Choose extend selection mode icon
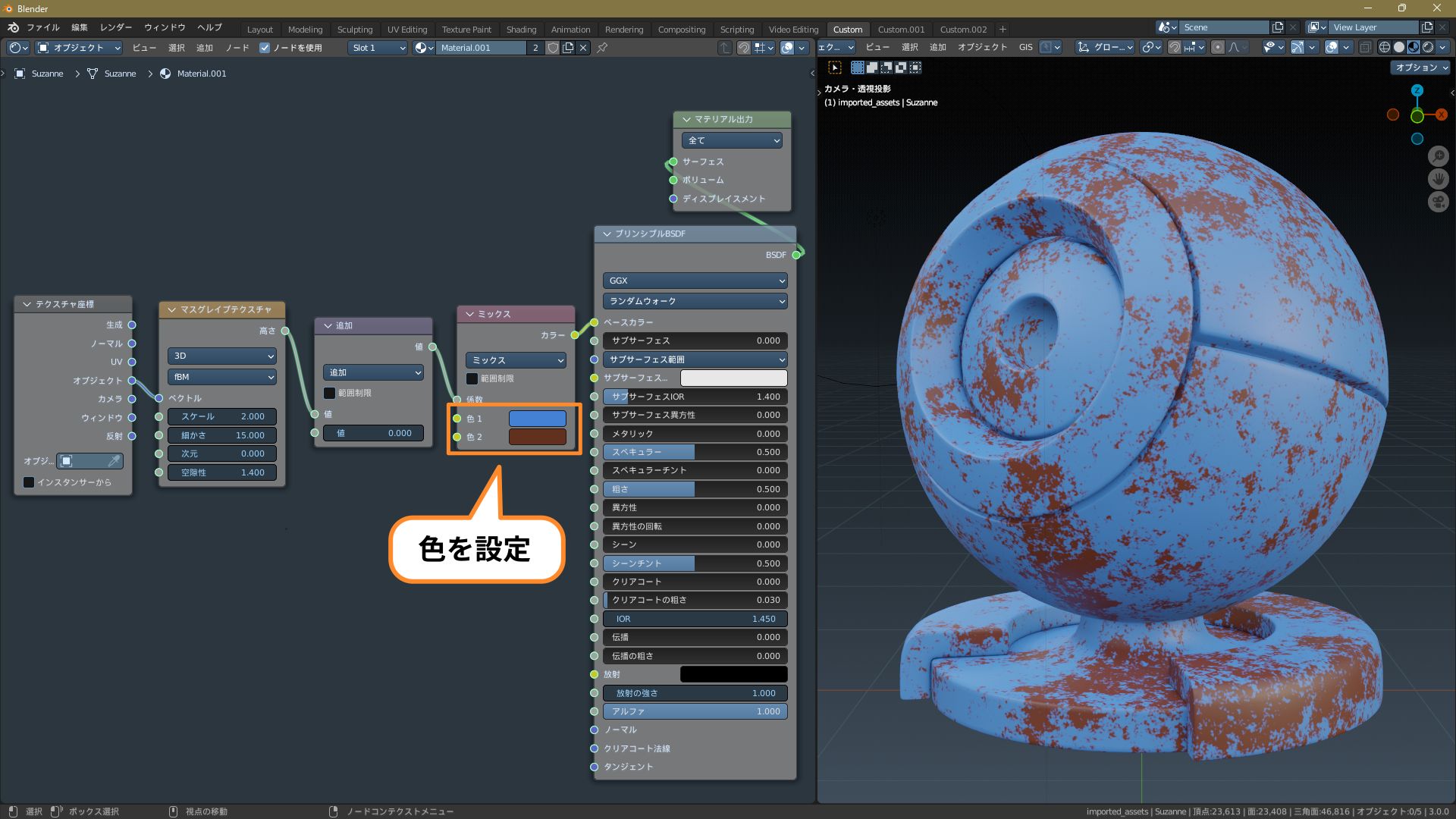 872,67
